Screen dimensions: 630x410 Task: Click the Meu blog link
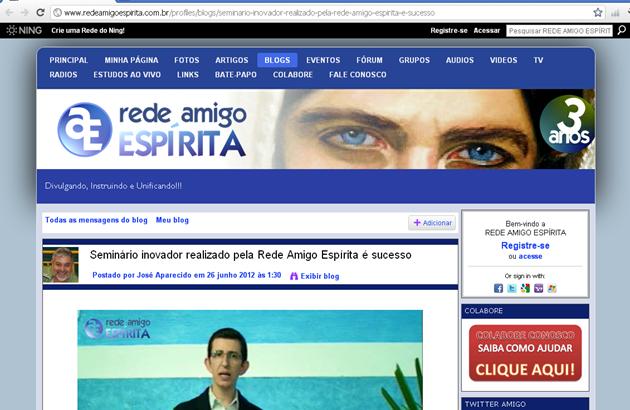(x=172, y=220)
